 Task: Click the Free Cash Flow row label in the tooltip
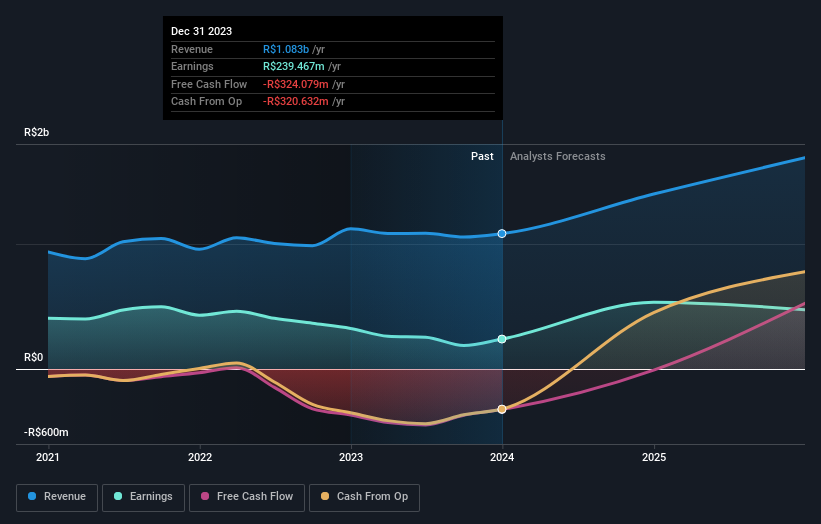click(209, 84)
